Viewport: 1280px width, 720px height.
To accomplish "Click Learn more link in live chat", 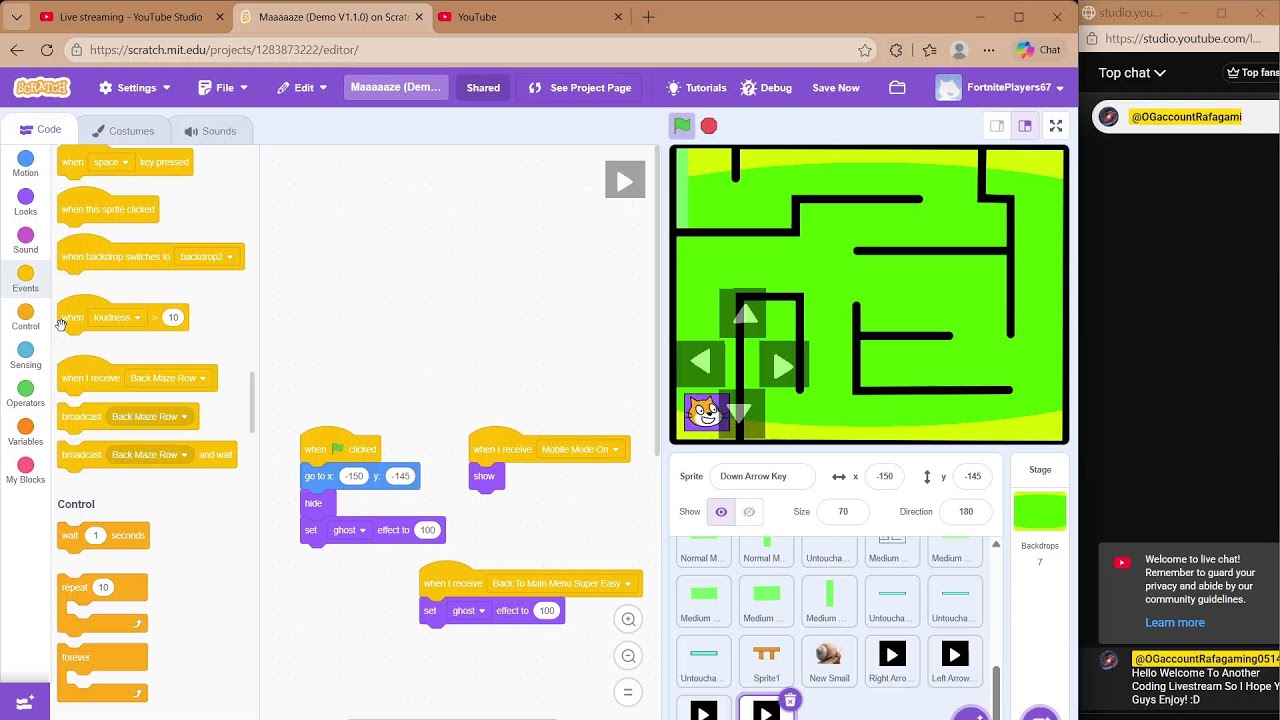I will [x=1175, y=622].
